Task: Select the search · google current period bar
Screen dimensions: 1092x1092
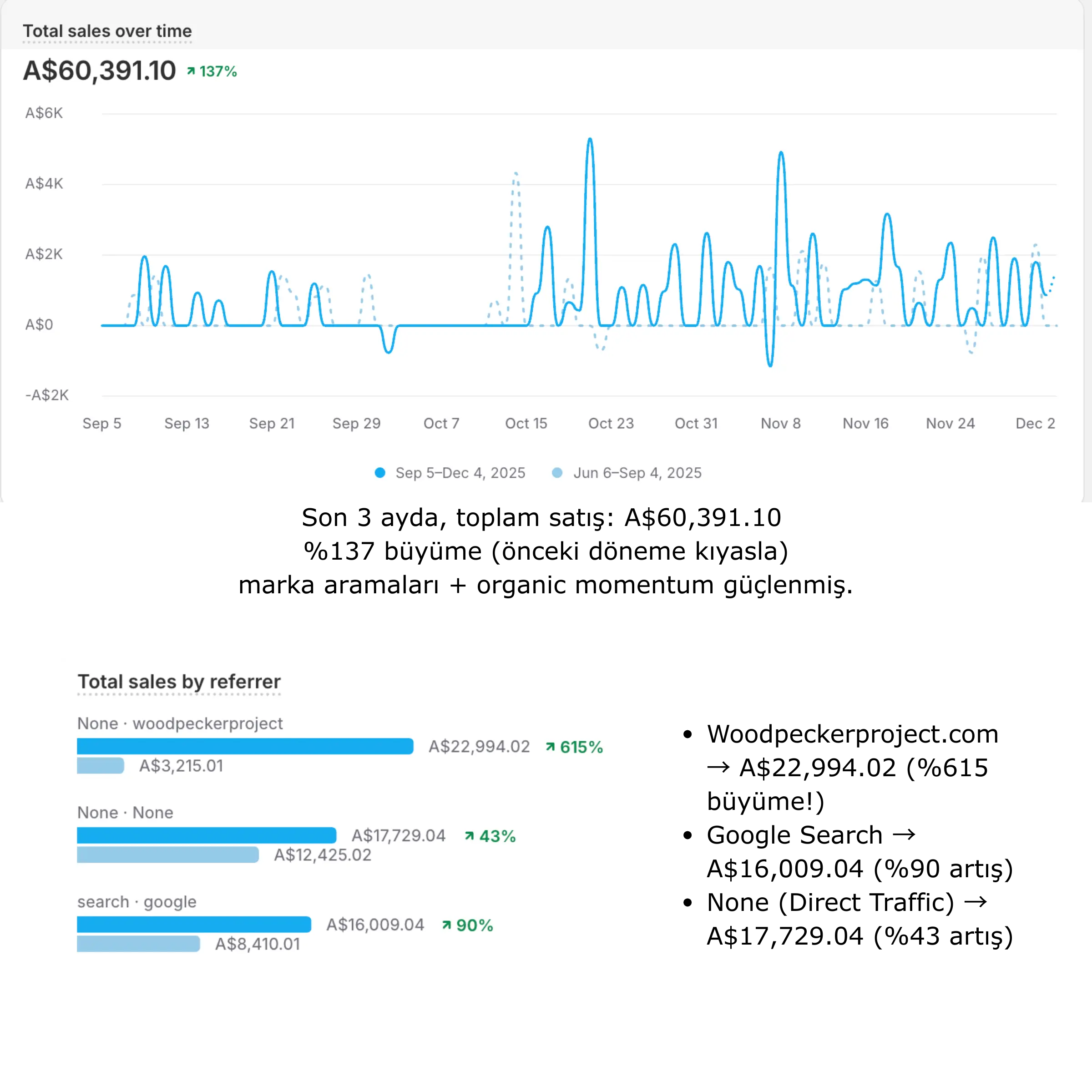Action: click(x=194, y=925)
